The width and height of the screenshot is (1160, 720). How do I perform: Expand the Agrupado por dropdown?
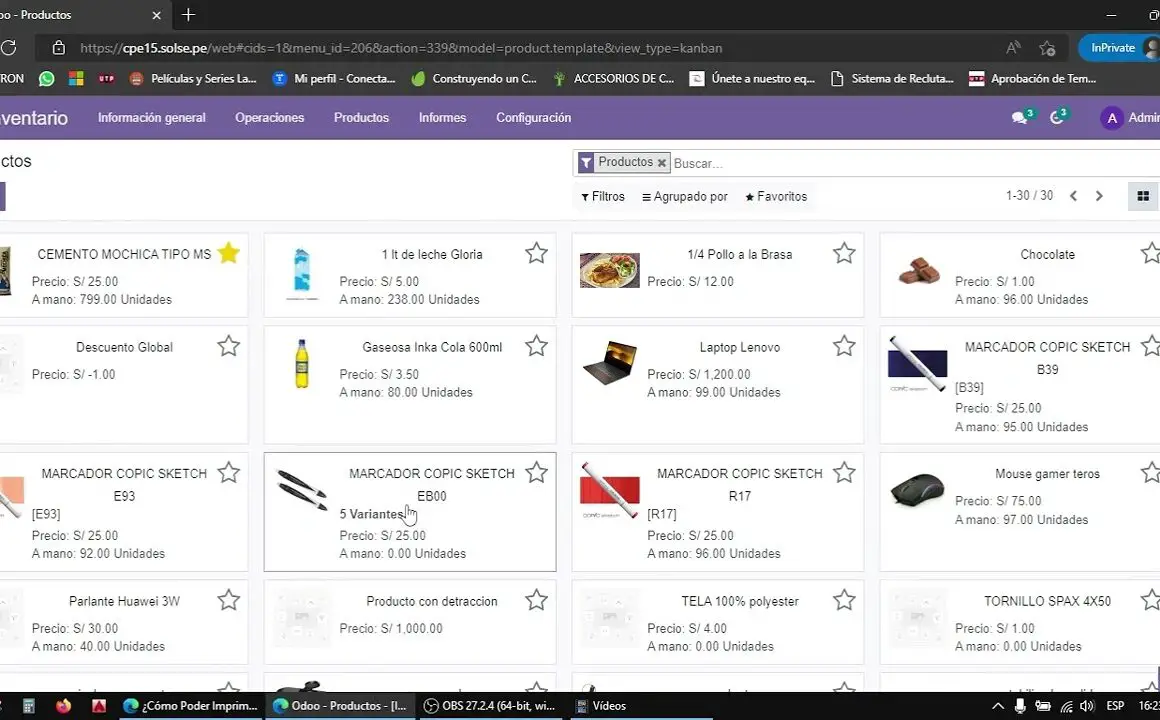[x=685, y=197]
